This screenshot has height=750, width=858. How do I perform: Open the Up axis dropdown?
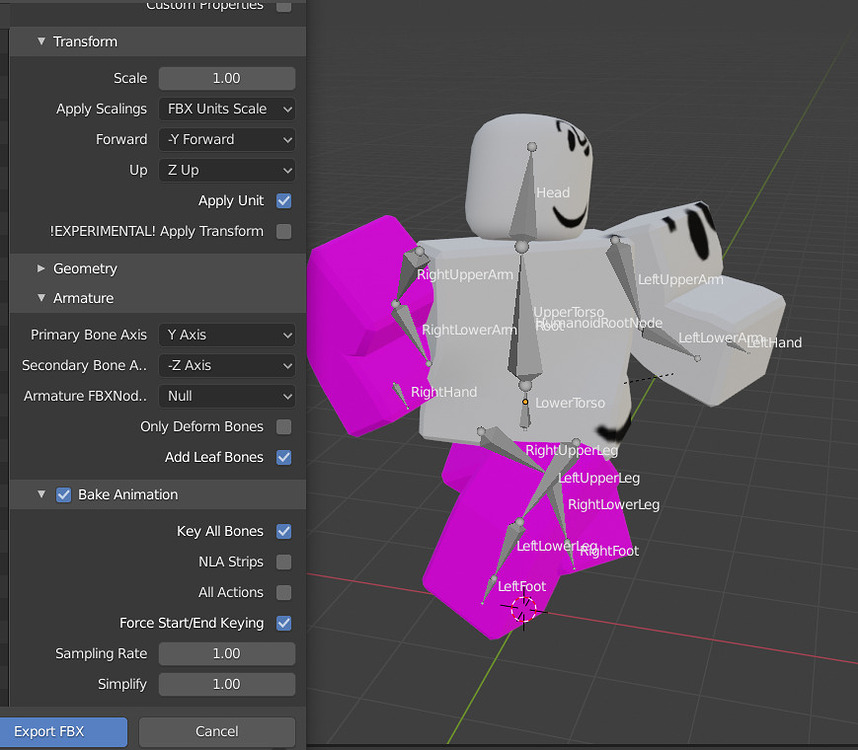227,170
